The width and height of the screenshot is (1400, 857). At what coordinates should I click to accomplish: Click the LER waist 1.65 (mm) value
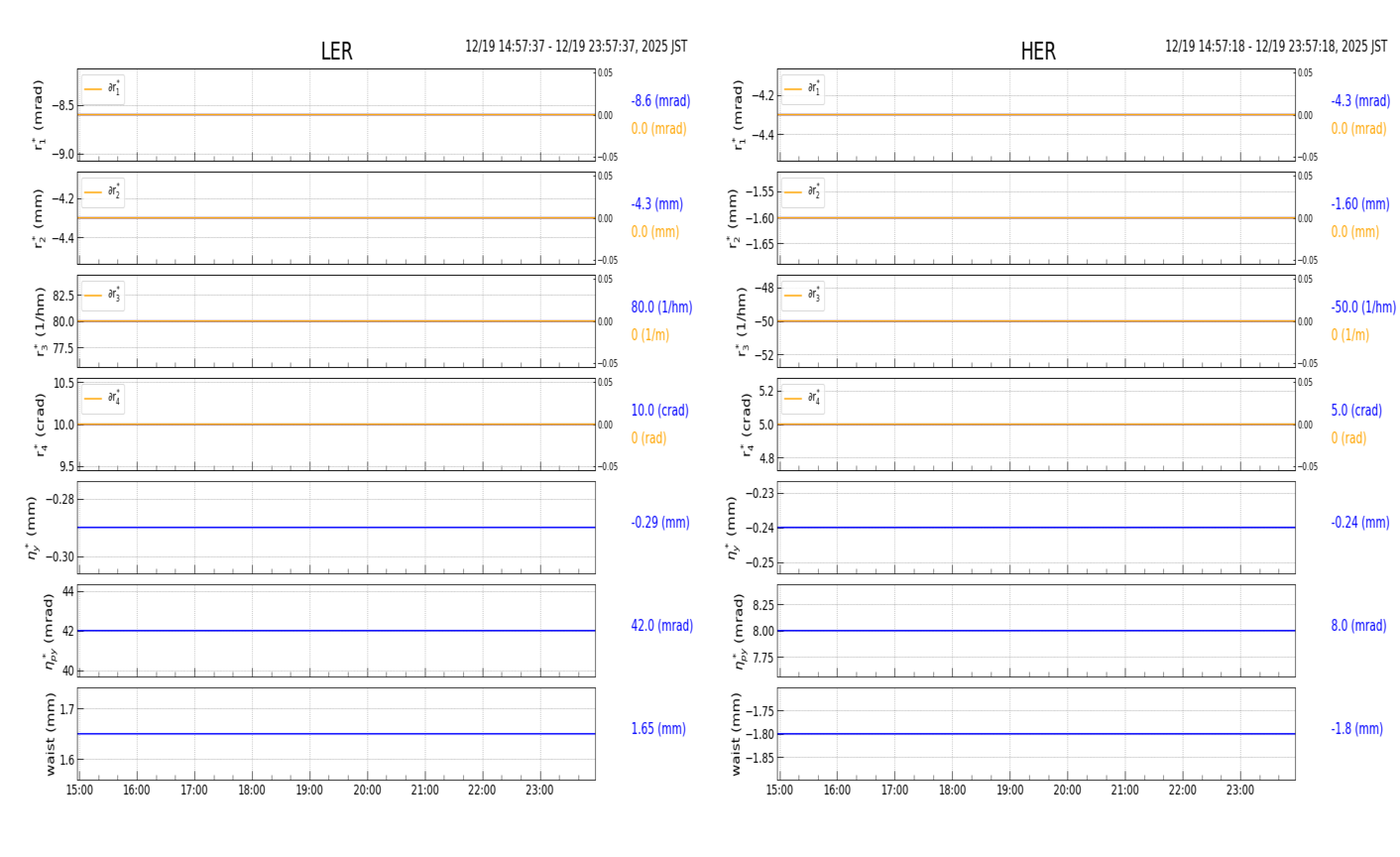tap(658, 729)
